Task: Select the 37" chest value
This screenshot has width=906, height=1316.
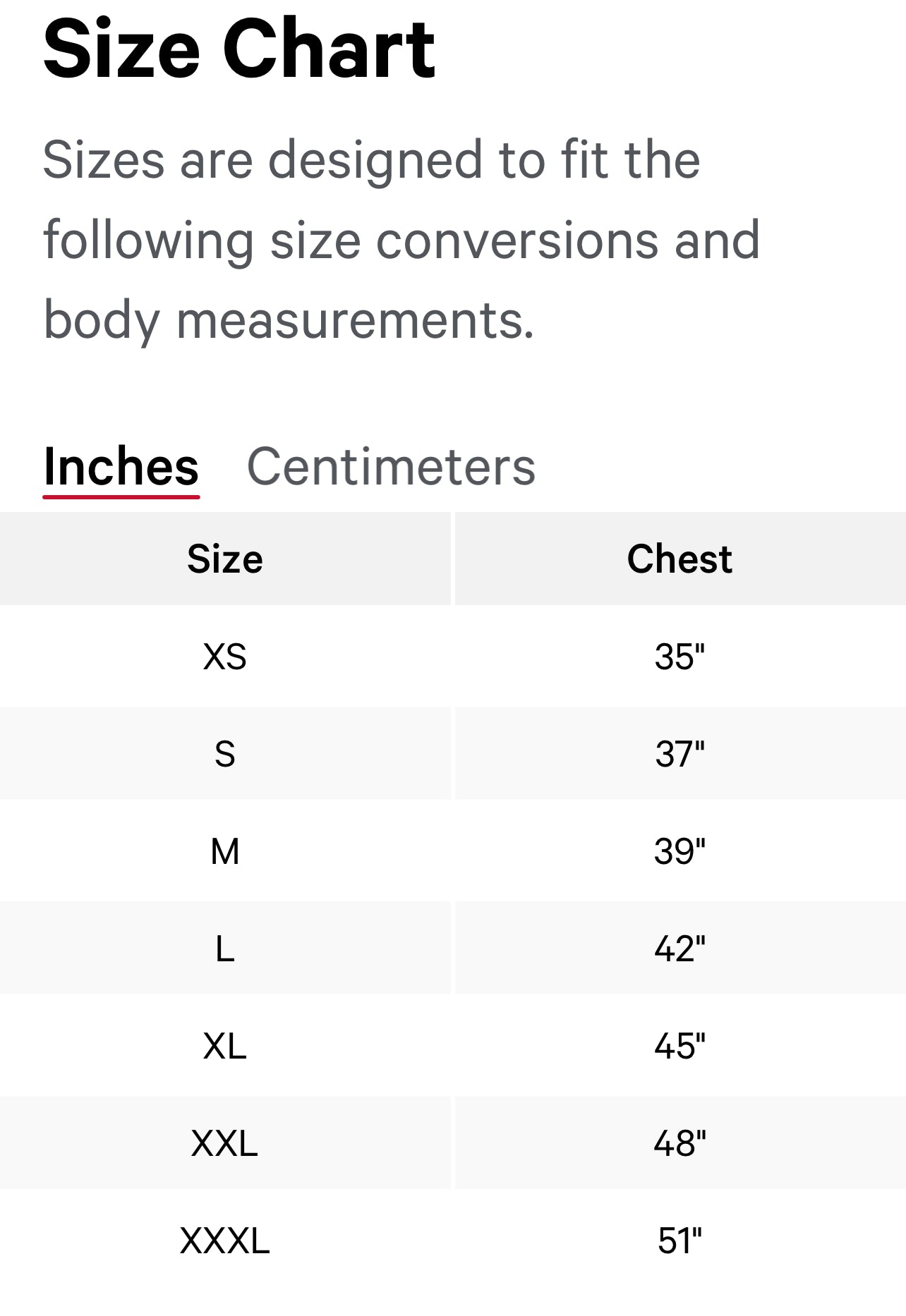Action: [679, 754]
